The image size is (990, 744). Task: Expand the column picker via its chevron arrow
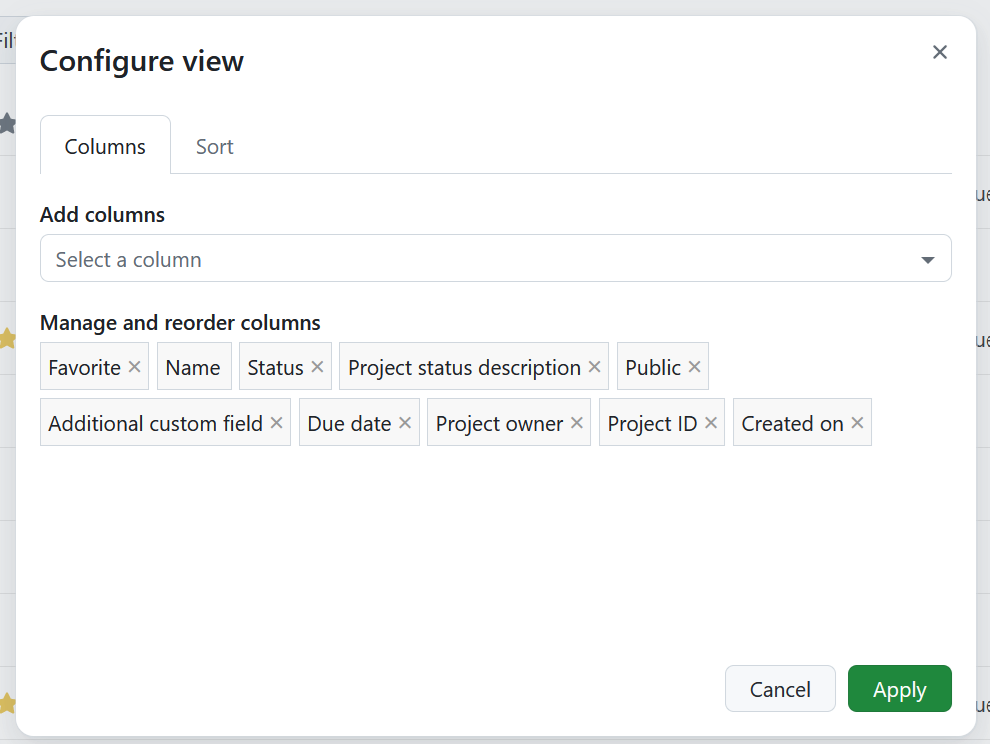(x=927, y=258)
